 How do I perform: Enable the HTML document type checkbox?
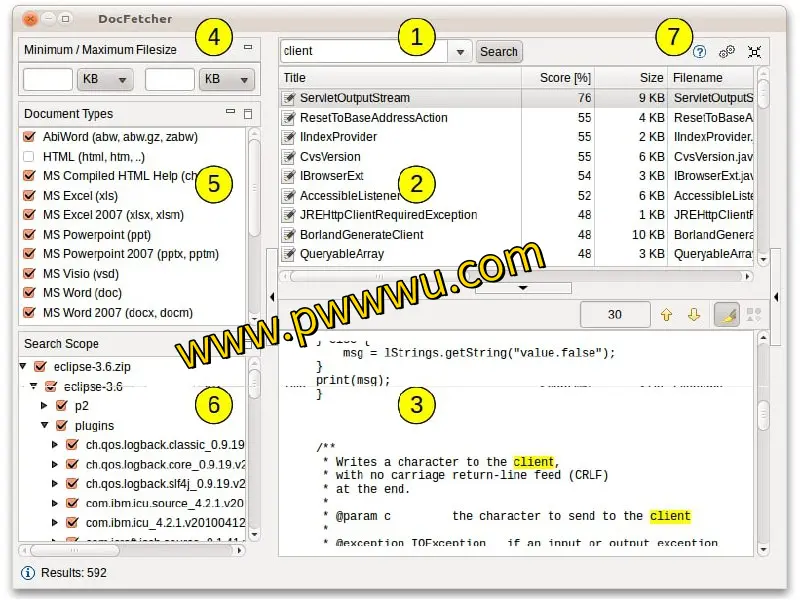coord(29,156)
